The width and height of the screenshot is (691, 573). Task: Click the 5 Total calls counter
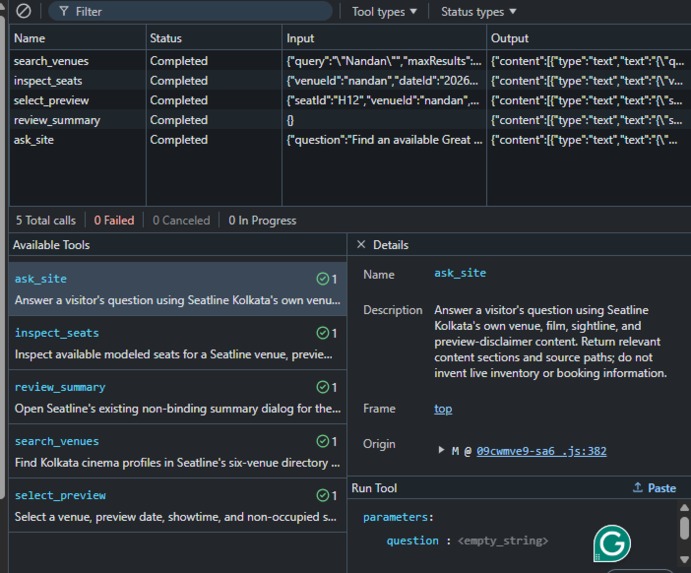[x=46, y=220]
